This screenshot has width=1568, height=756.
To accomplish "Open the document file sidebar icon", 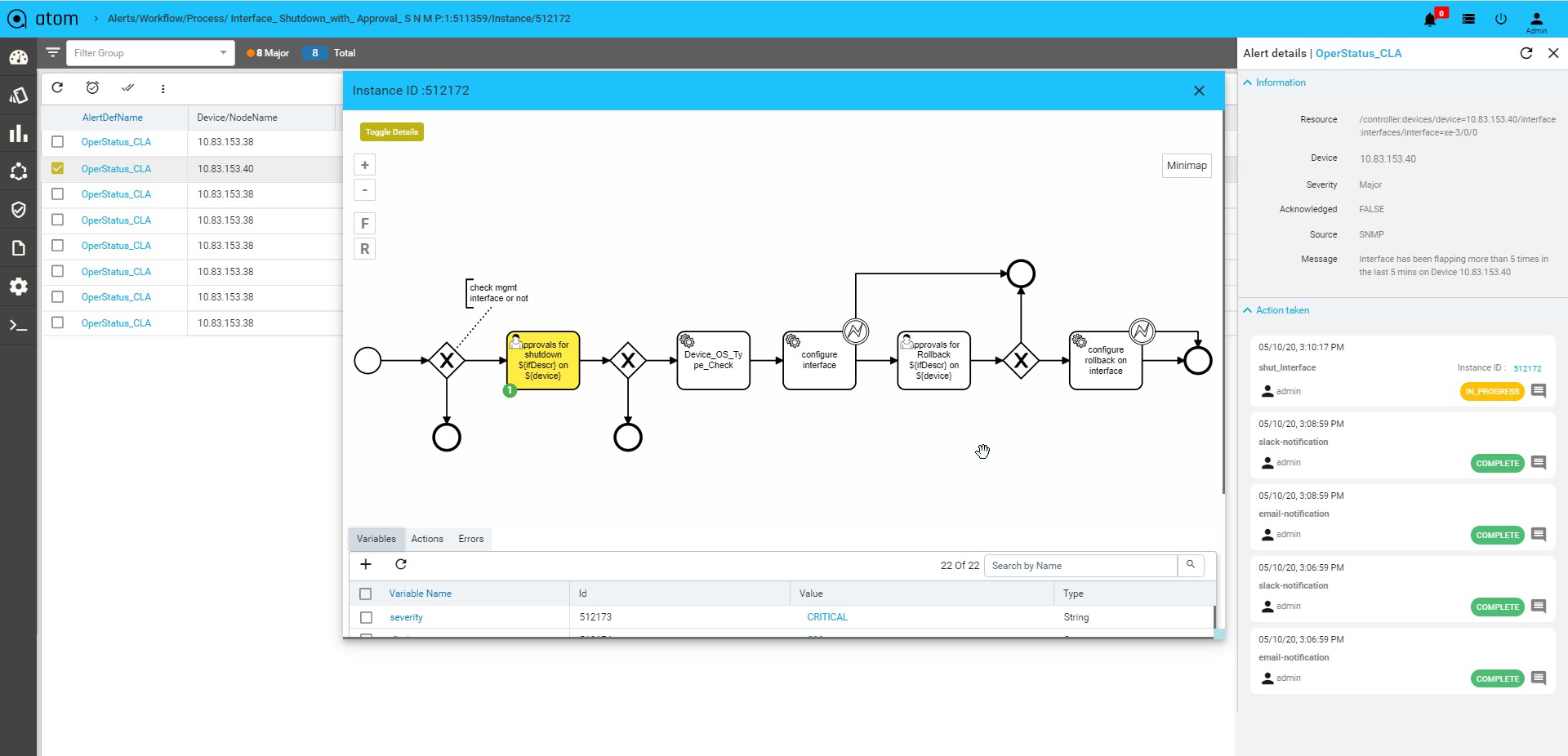I will (x=18, y=248).
